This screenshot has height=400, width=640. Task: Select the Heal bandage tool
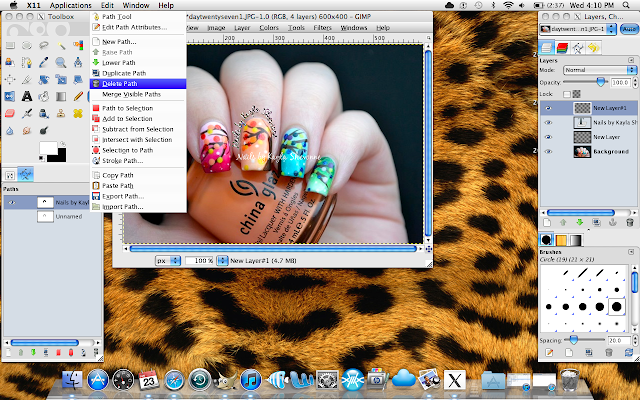78,113
